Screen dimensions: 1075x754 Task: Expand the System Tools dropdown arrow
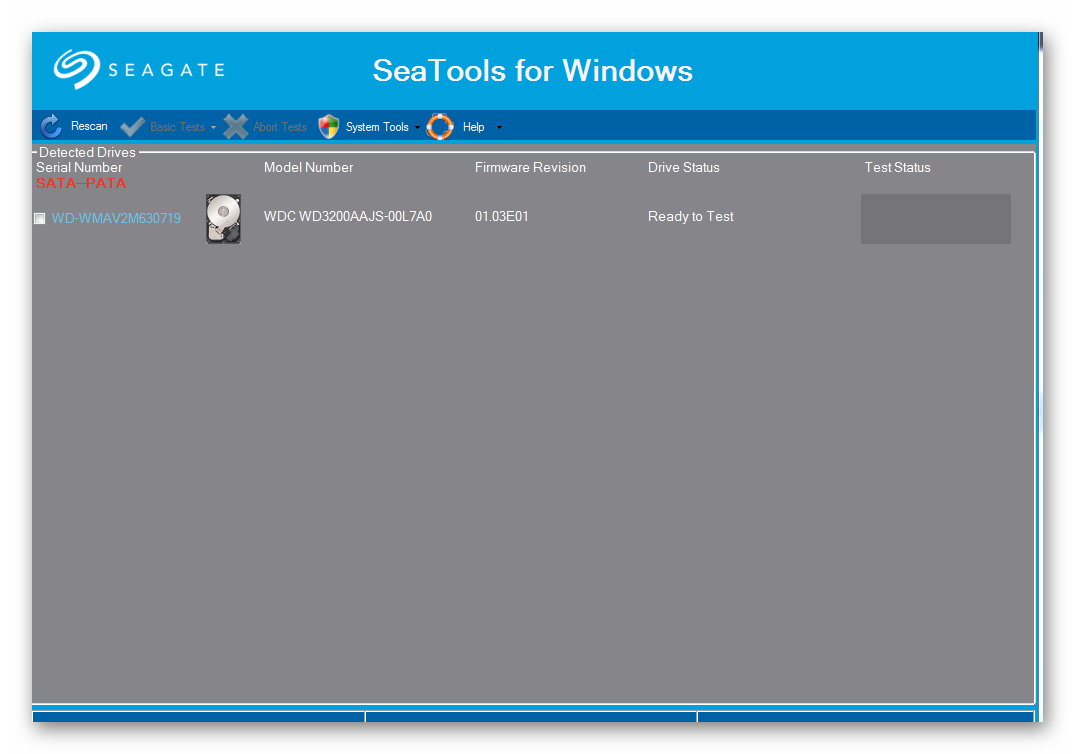click(417, 127)
